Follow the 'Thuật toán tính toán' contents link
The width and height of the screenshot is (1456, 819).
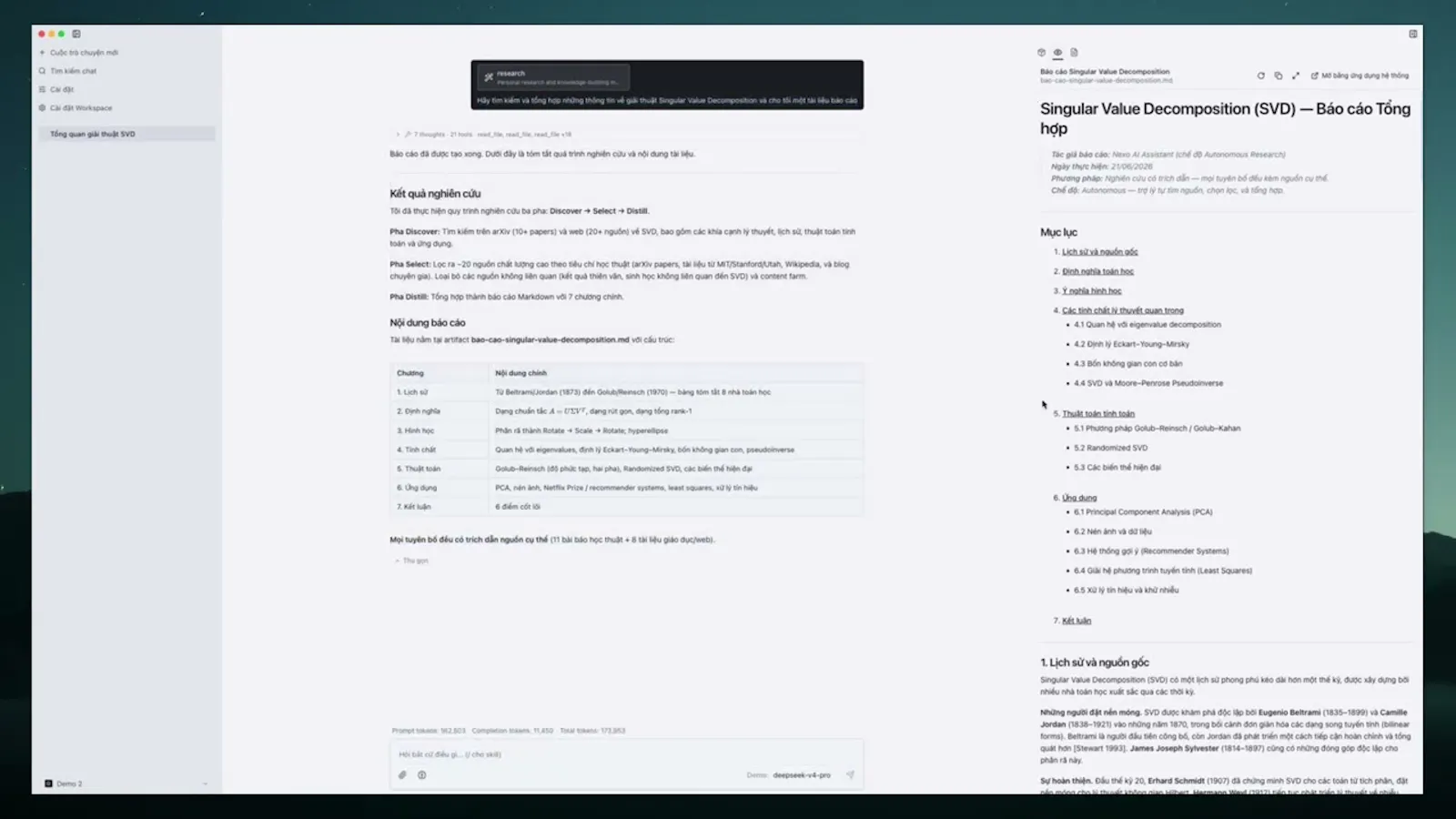point(1097,413)
